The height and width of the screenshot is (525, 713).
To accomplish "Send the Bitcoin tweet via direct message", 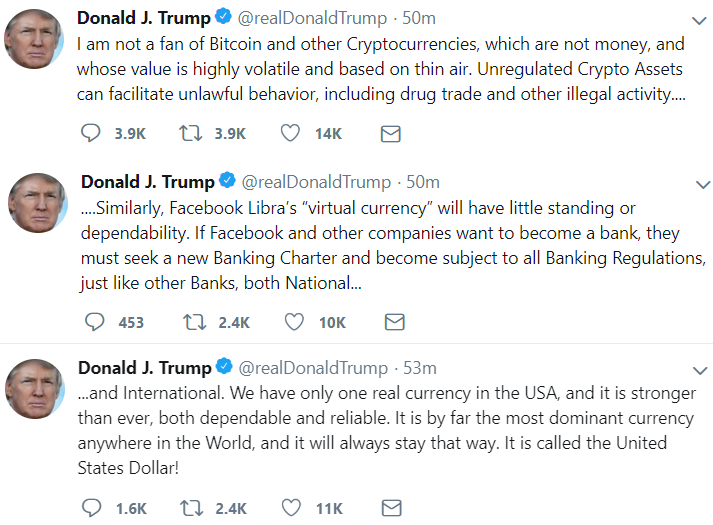I will [x=391, y=134].
